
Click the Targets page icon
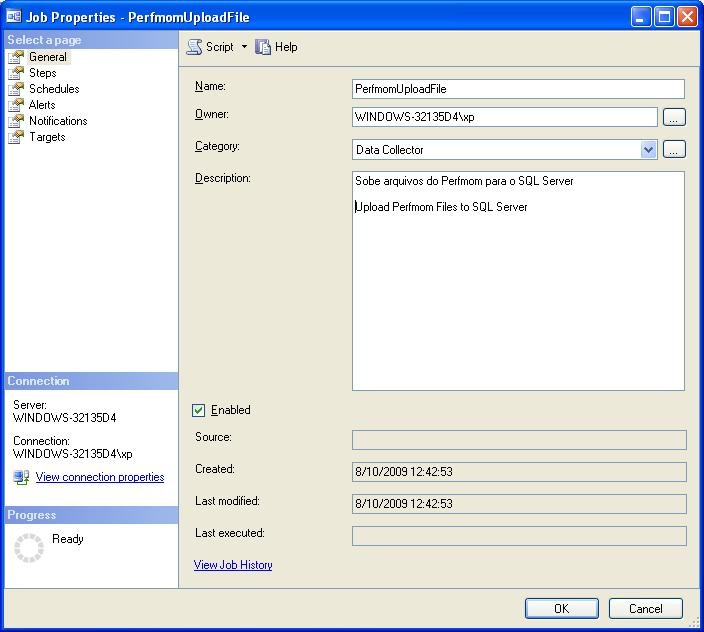coord(16,137)
